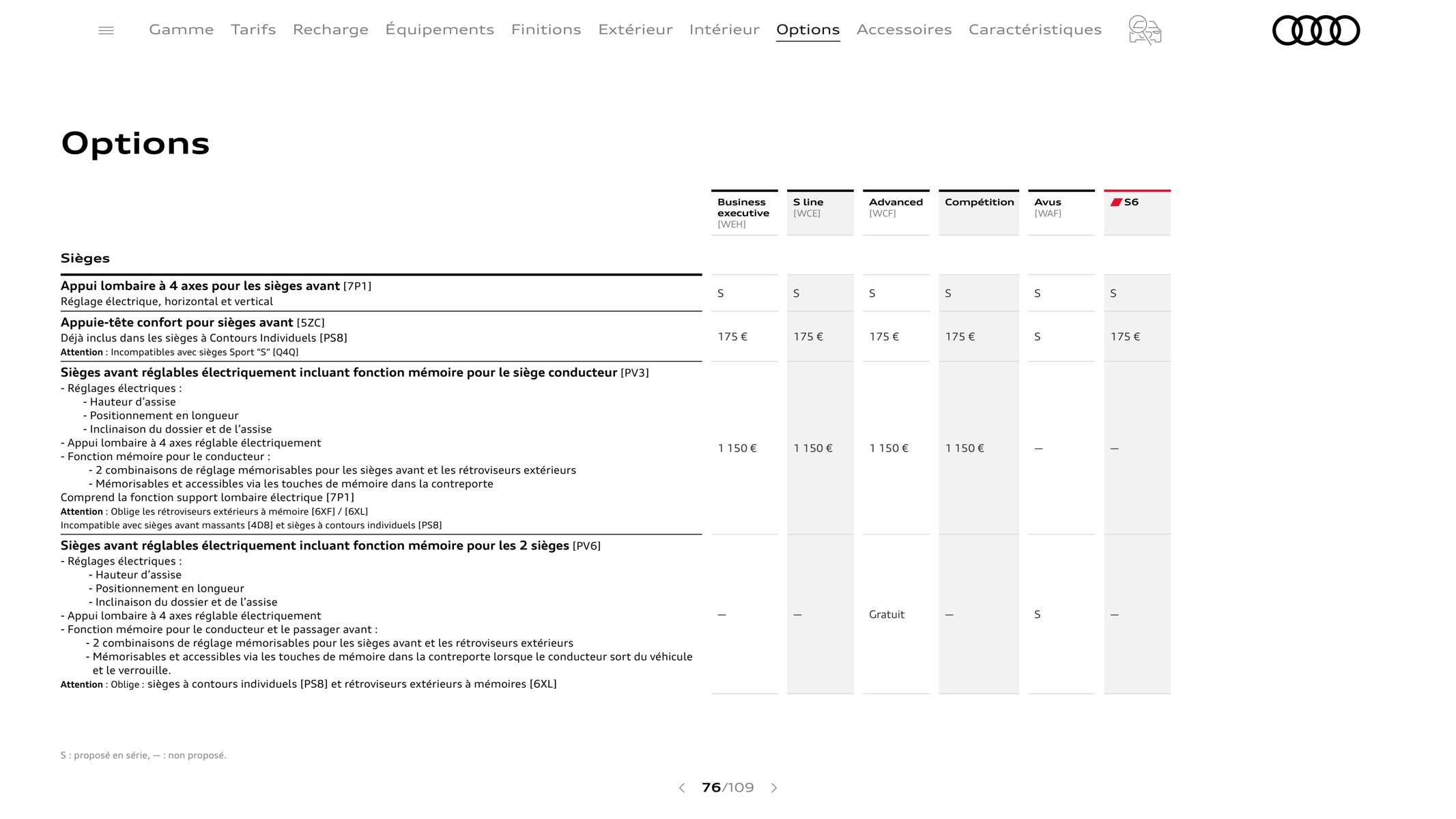Screen dimensions: 1456x819
Task: Go to the Extérieur tab
Action: (636, 29)
